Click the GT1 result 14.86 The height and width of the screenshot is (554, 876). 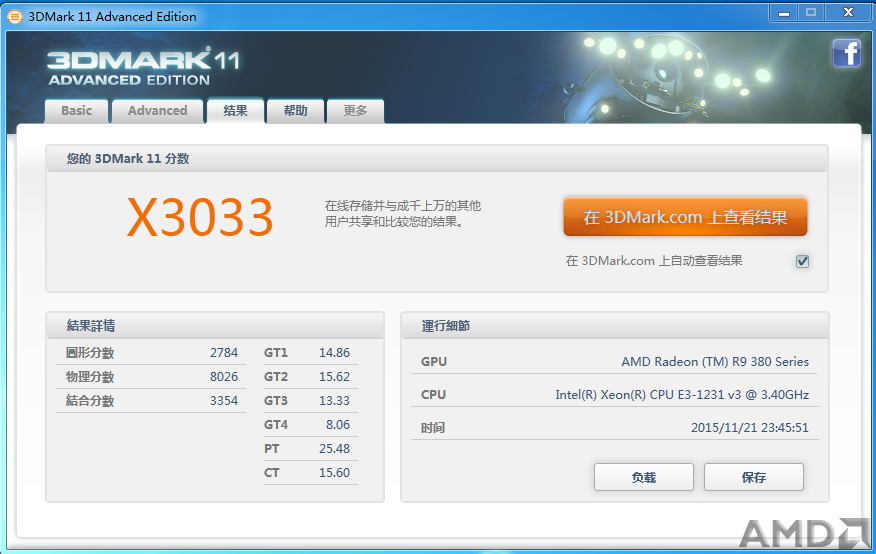click(x=335, y=353)
